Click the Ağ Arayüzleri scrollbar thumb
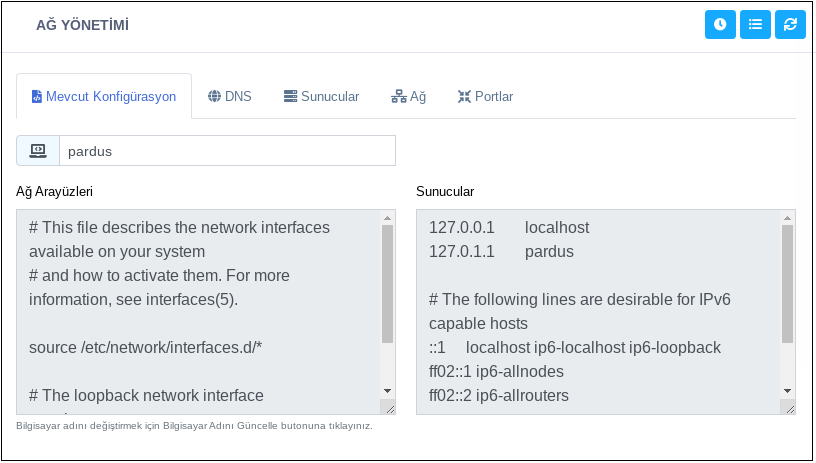Image resolution: width=816 pixels, height=463 pixels. coord(388,285)
